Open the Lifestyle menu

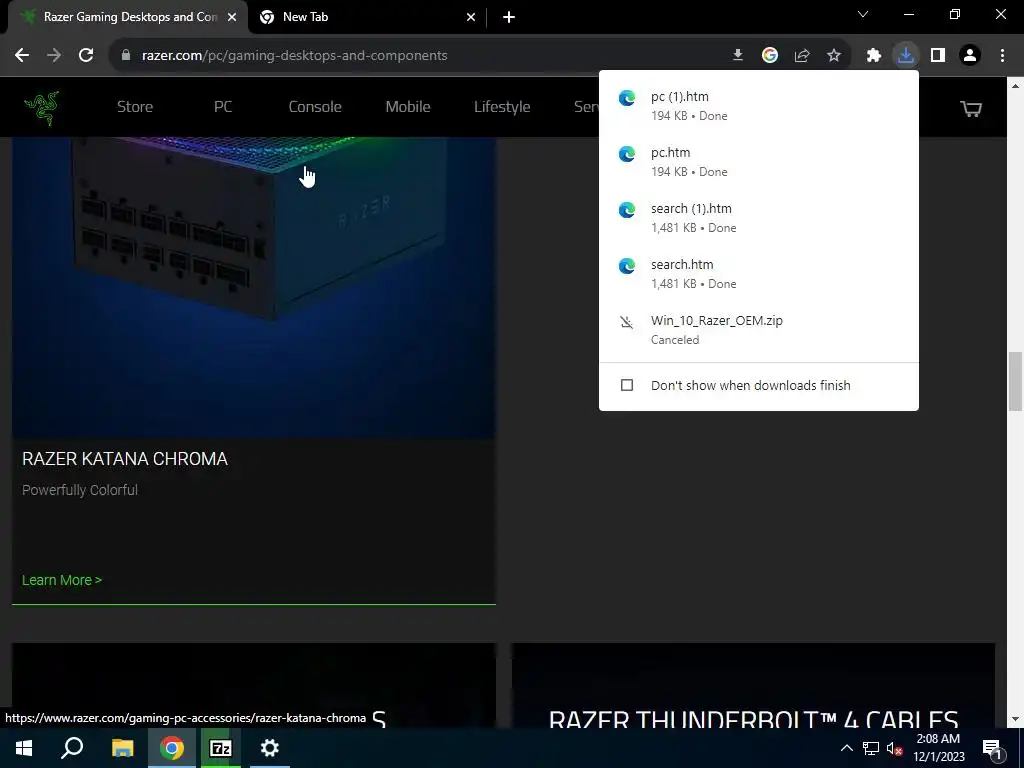pos(502,106)
